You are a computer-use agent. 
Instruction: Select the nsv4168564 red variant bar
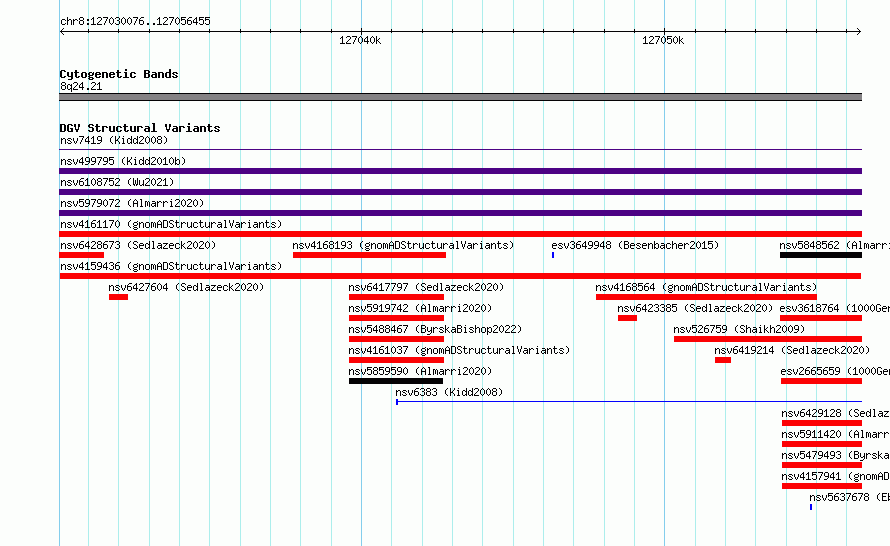click(706, 297)
